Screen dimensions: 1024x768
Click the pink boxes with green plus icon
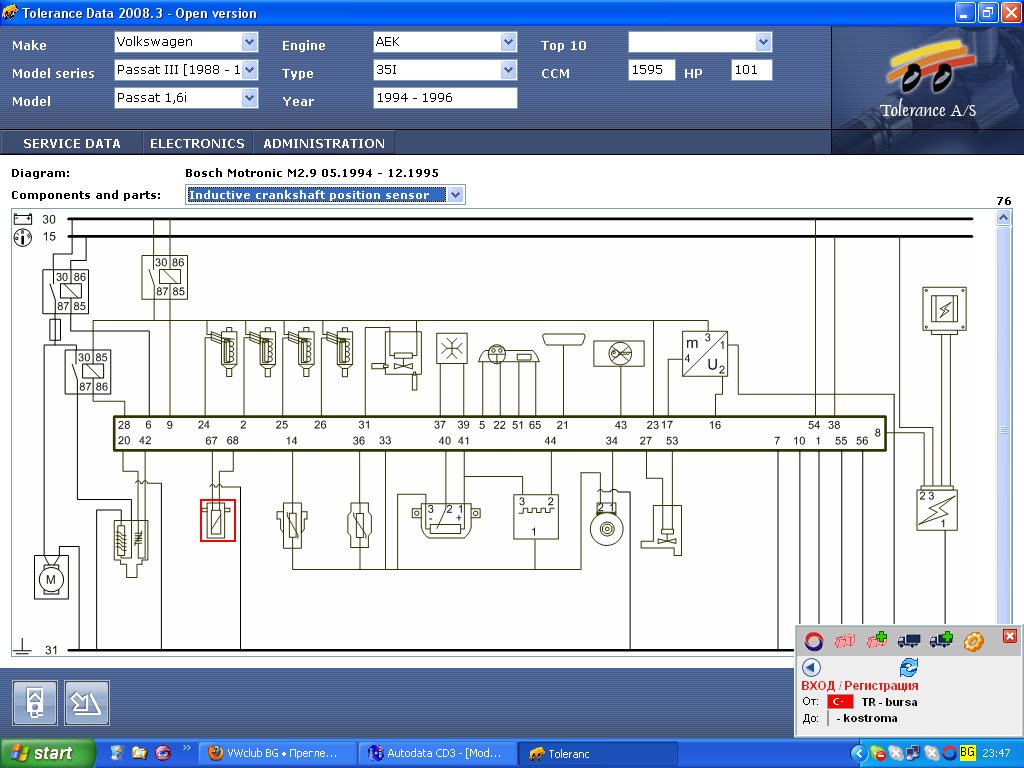tap(877, 640)
